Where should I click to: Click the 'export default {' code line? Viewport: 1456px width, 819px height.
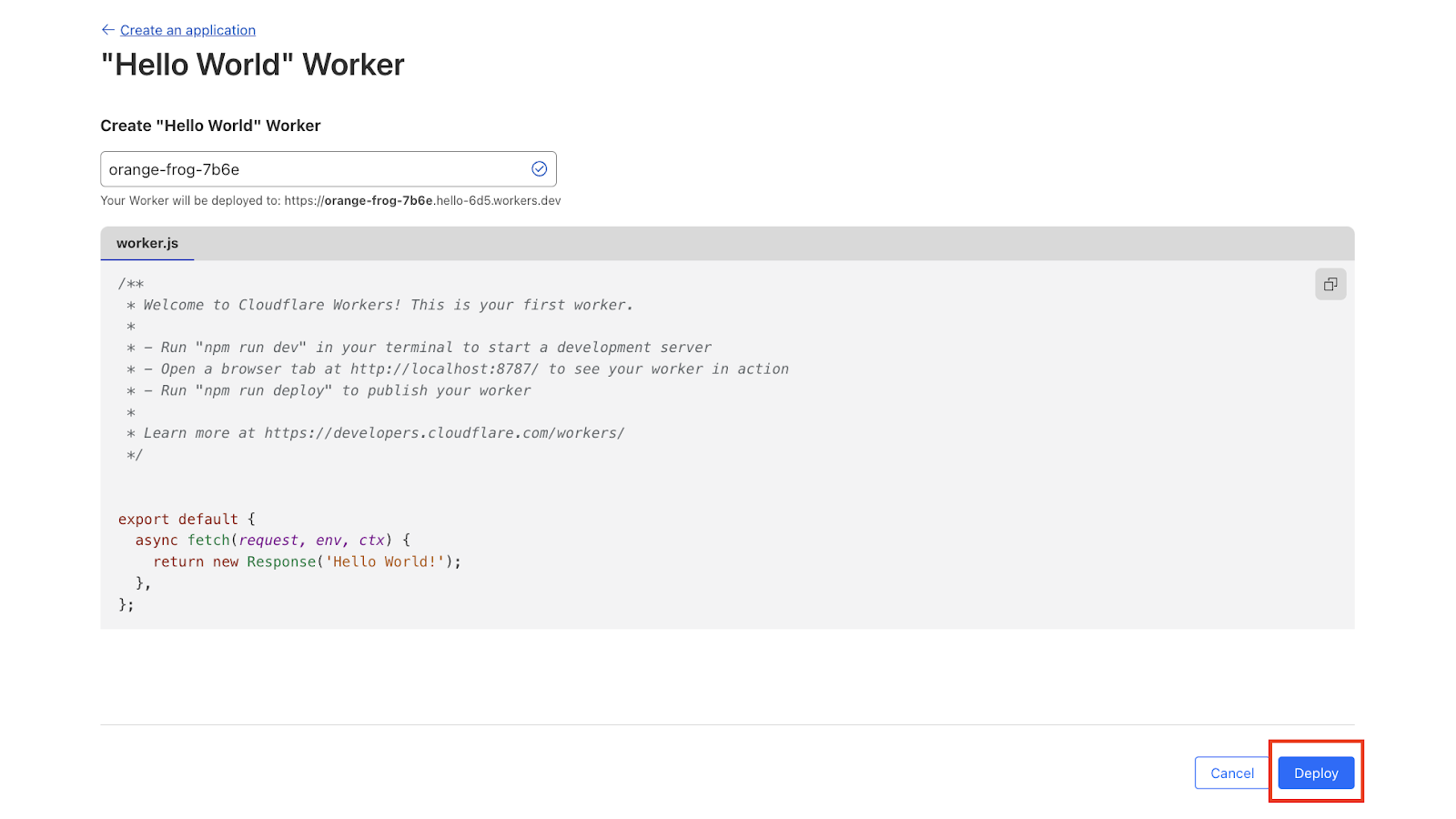click(187, 519)
